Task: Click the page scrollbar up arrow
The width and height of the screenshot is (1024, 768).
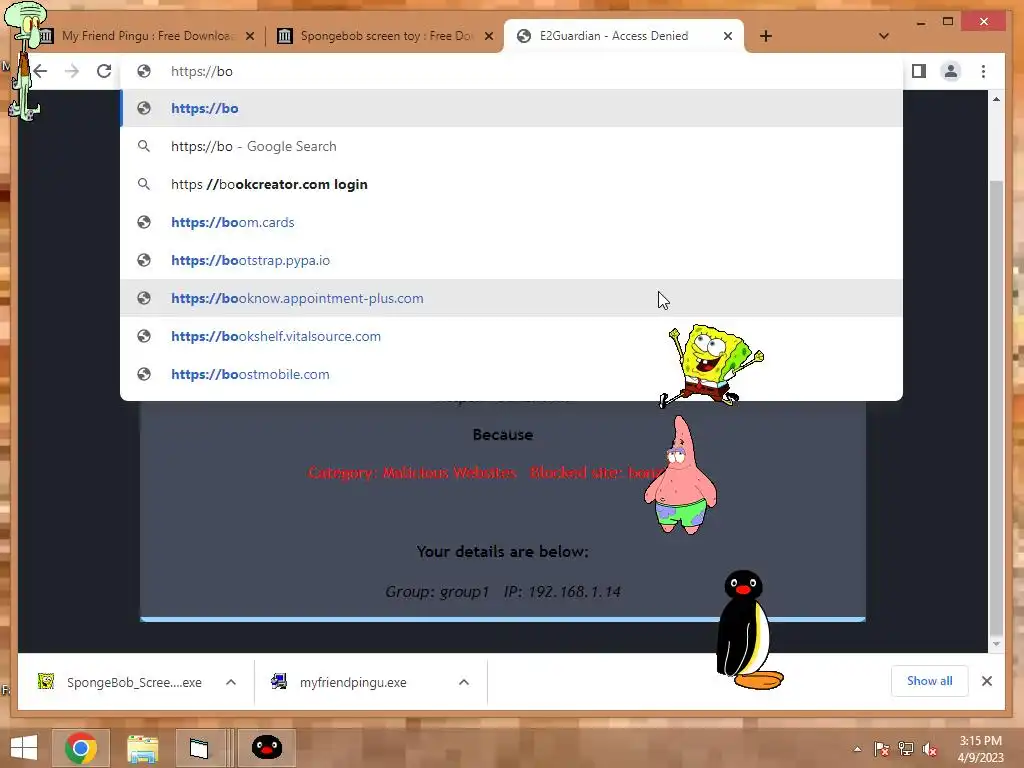Action: (996, 99)
